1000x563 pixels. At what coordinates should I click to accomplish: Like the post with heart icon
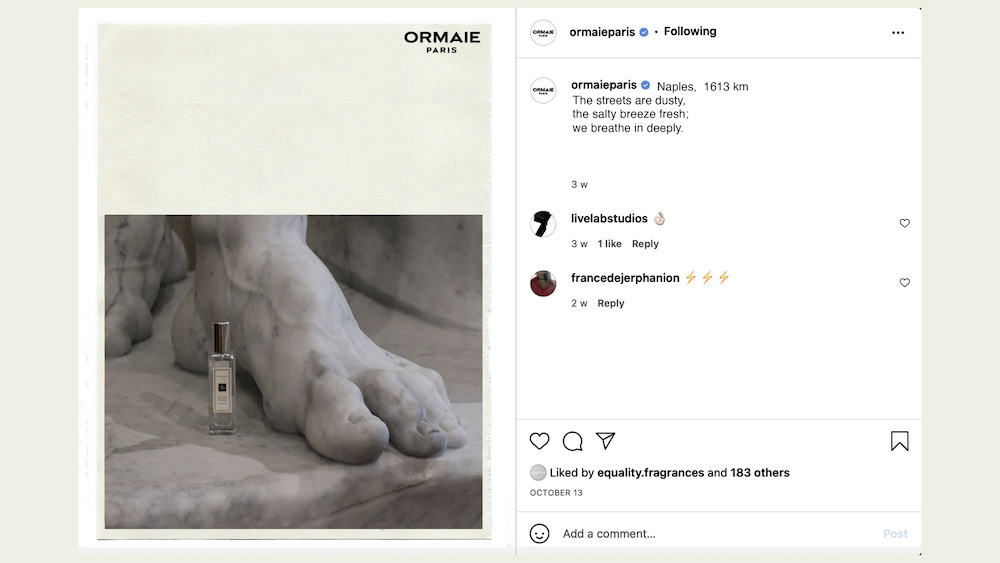point(539,441)
